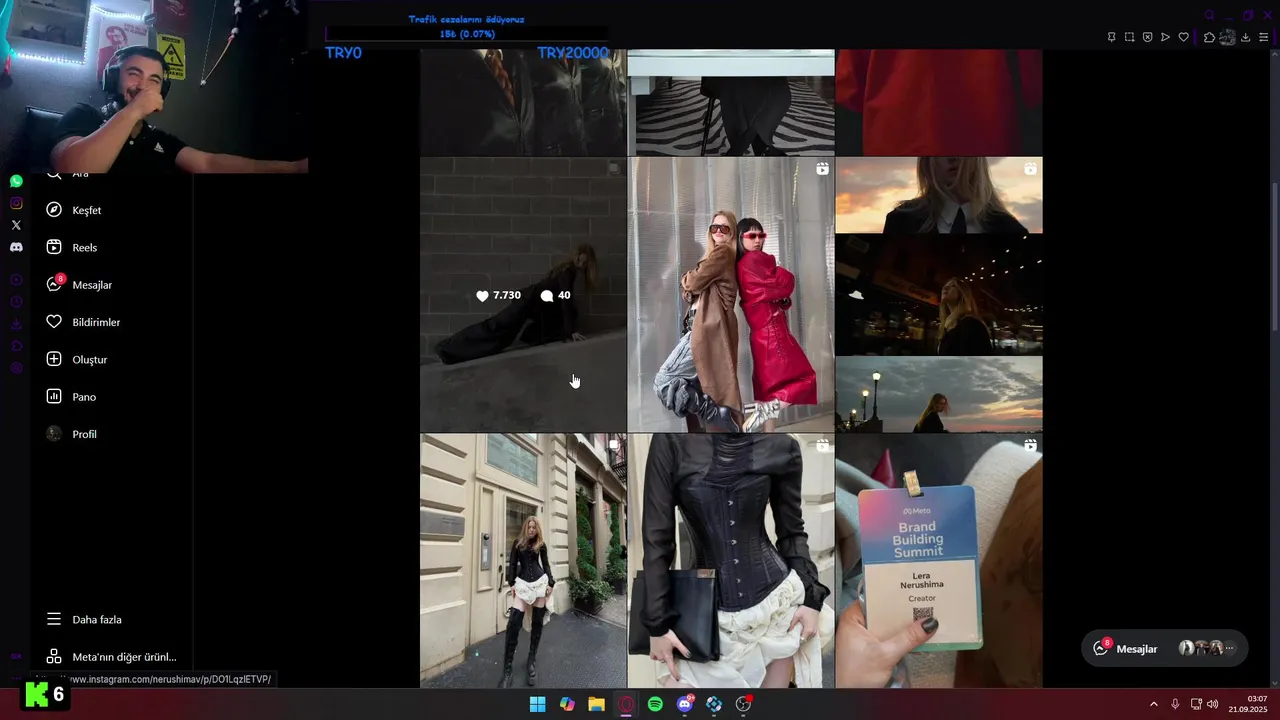Image resolution: width=1280 pixels, height=720 pixels.
Task: Open Pano dashboard chart icon
Action: coord(54,396)
